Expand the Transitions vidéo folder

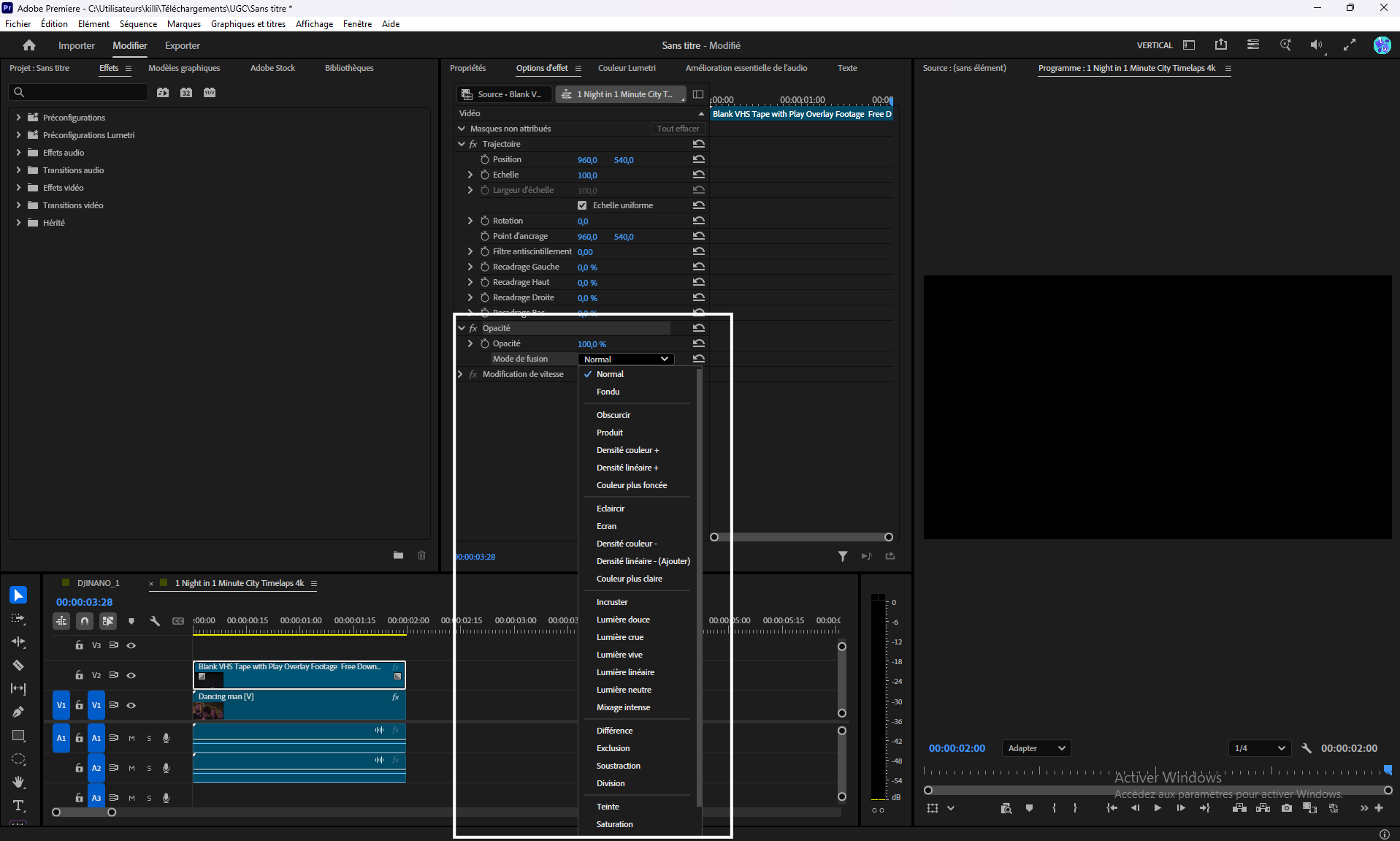pyautogui.click(x=18, y=205)
